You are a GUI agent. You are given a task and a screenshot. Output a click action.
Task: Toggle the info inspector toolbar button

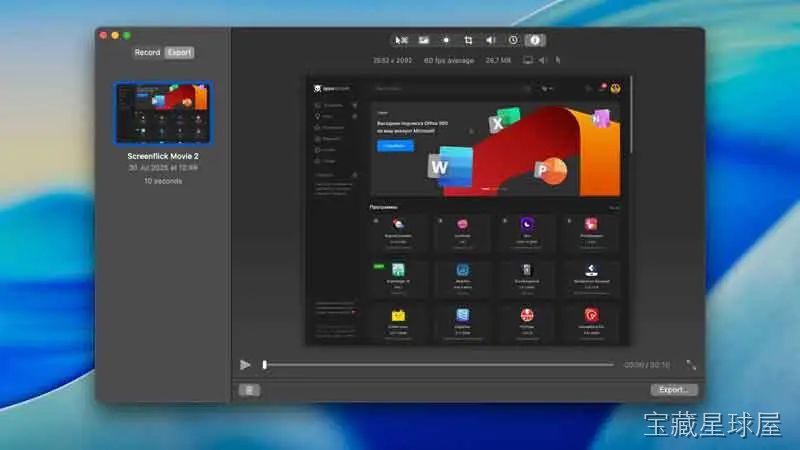[x=535, y=40]
